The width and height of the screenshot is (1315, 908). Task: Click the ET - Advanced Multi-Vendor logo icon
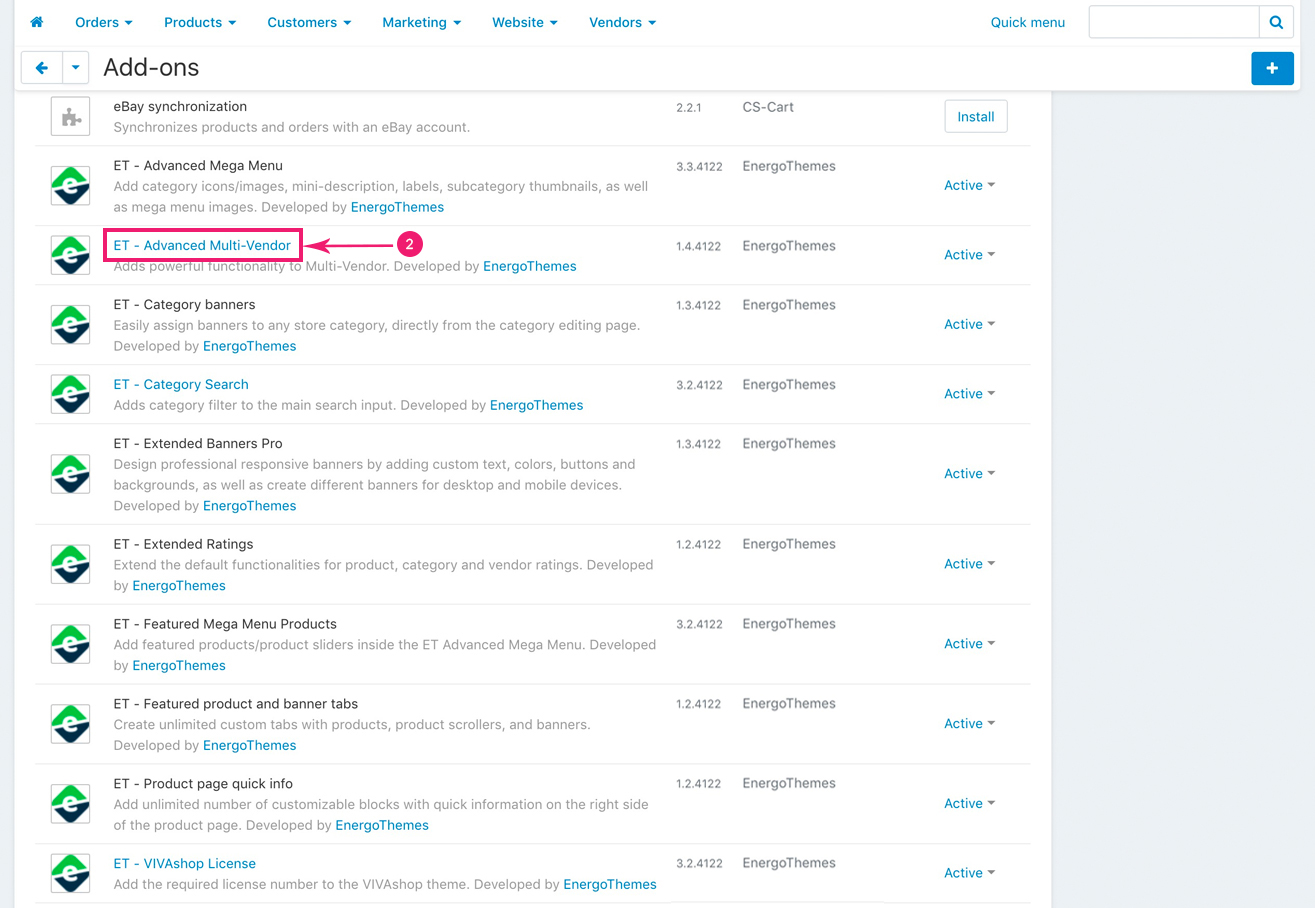point(71,255)
